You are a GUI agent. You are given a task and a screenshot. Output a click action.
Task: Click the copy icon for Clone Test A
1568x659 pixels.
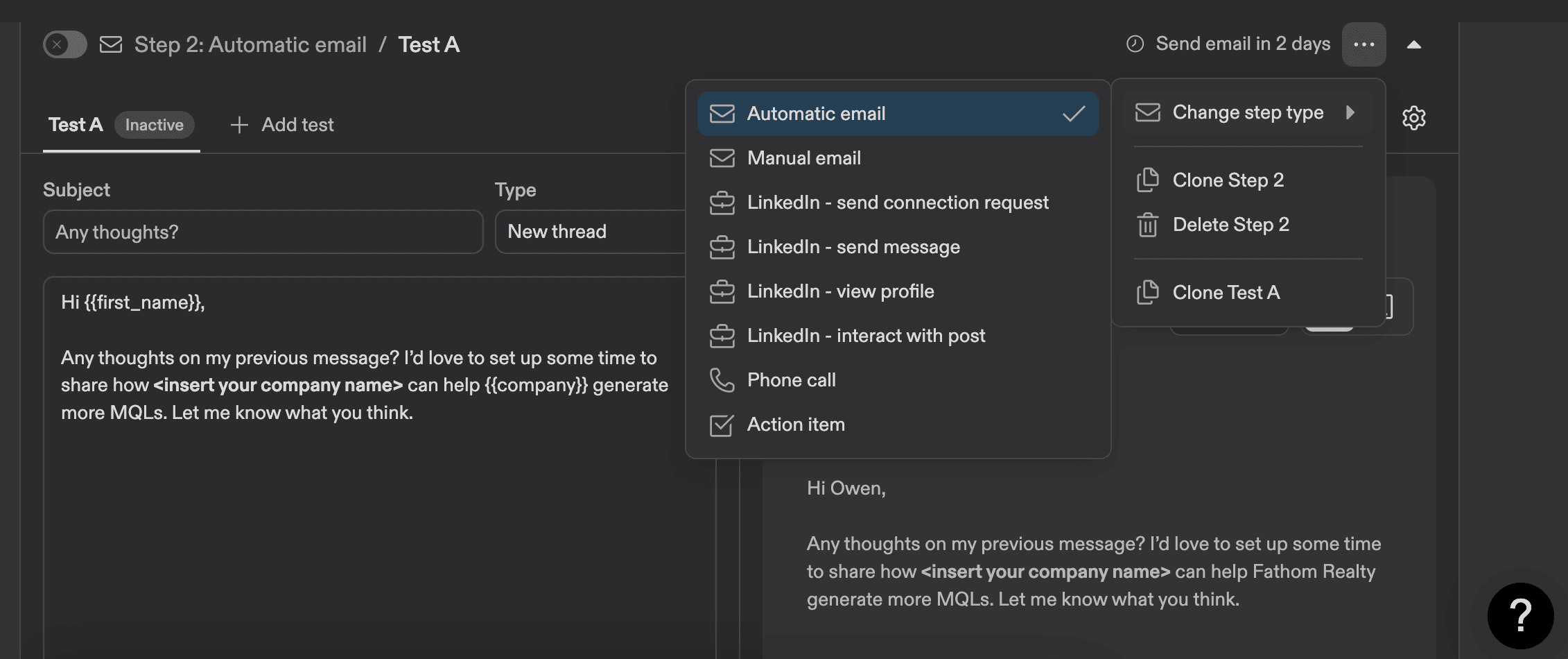(x=1147, y=293)
